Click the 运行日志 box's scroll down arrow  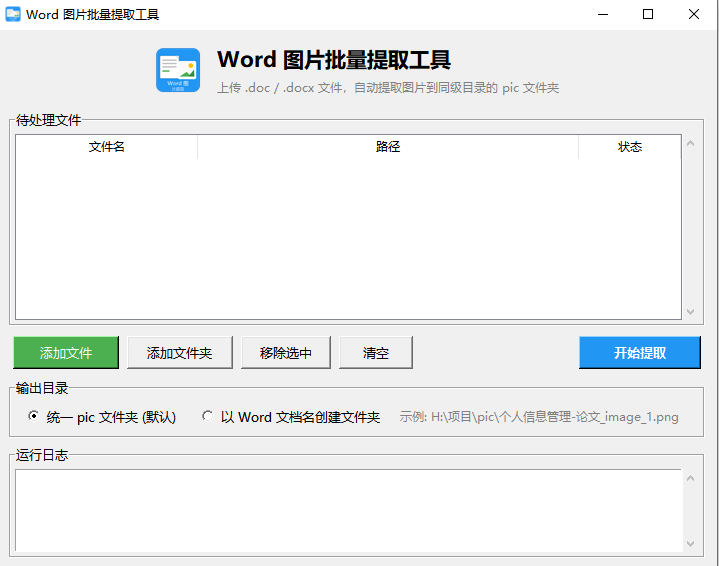(691, 544)
